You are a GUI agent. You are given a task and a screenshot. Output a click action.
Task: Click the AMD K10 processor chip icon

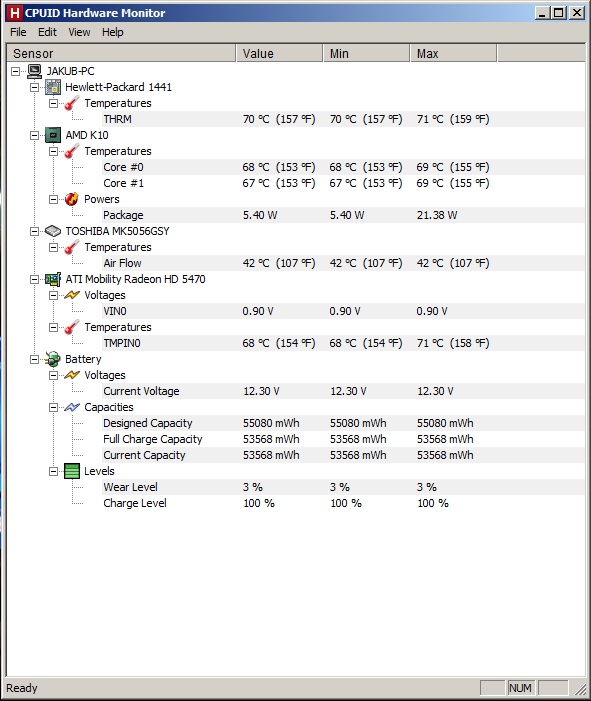(x=53, y=135)
